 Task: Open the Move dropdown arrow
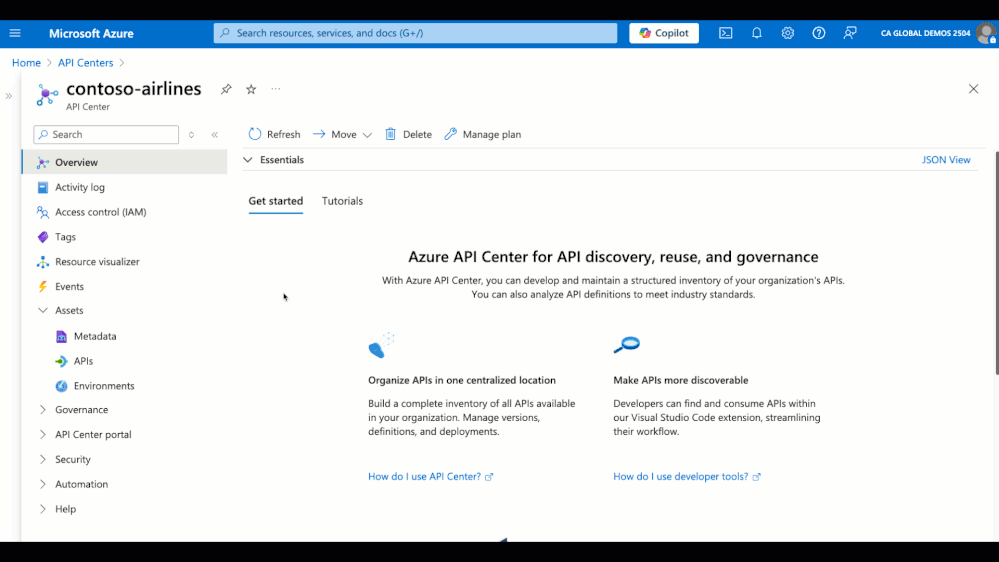(x=367, y=135)
